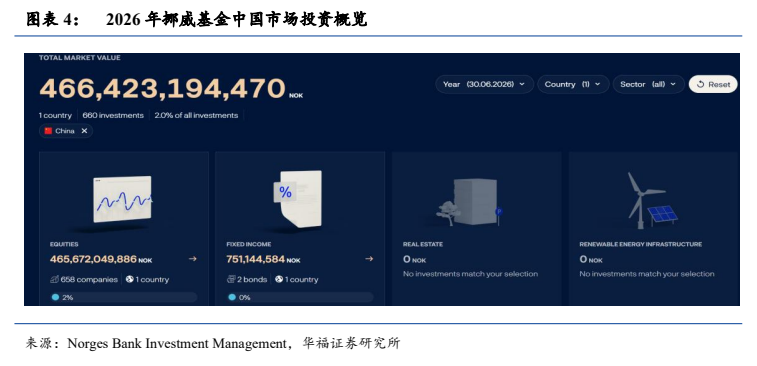Screen dimensions: 757x366
Task: Remove the China filter chip via X
Action: pos(84,131)
